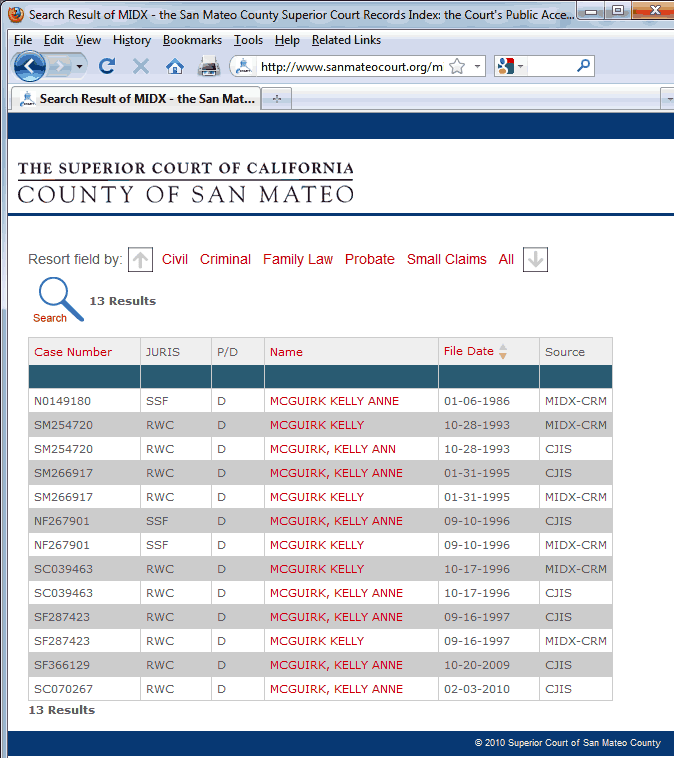
Task: Sort by Name column header
Action: coord(286,352)
